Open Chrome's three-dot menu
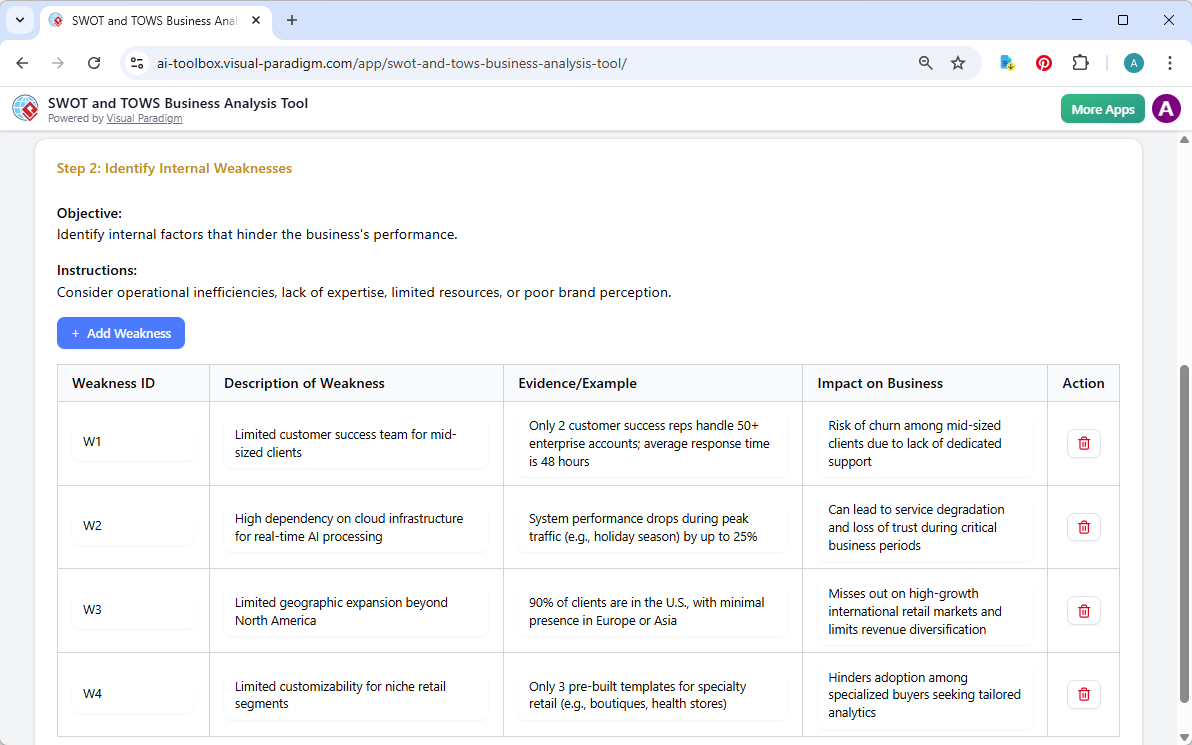The height and width of the screenshot is (745, 1192). pos(1169,62)
